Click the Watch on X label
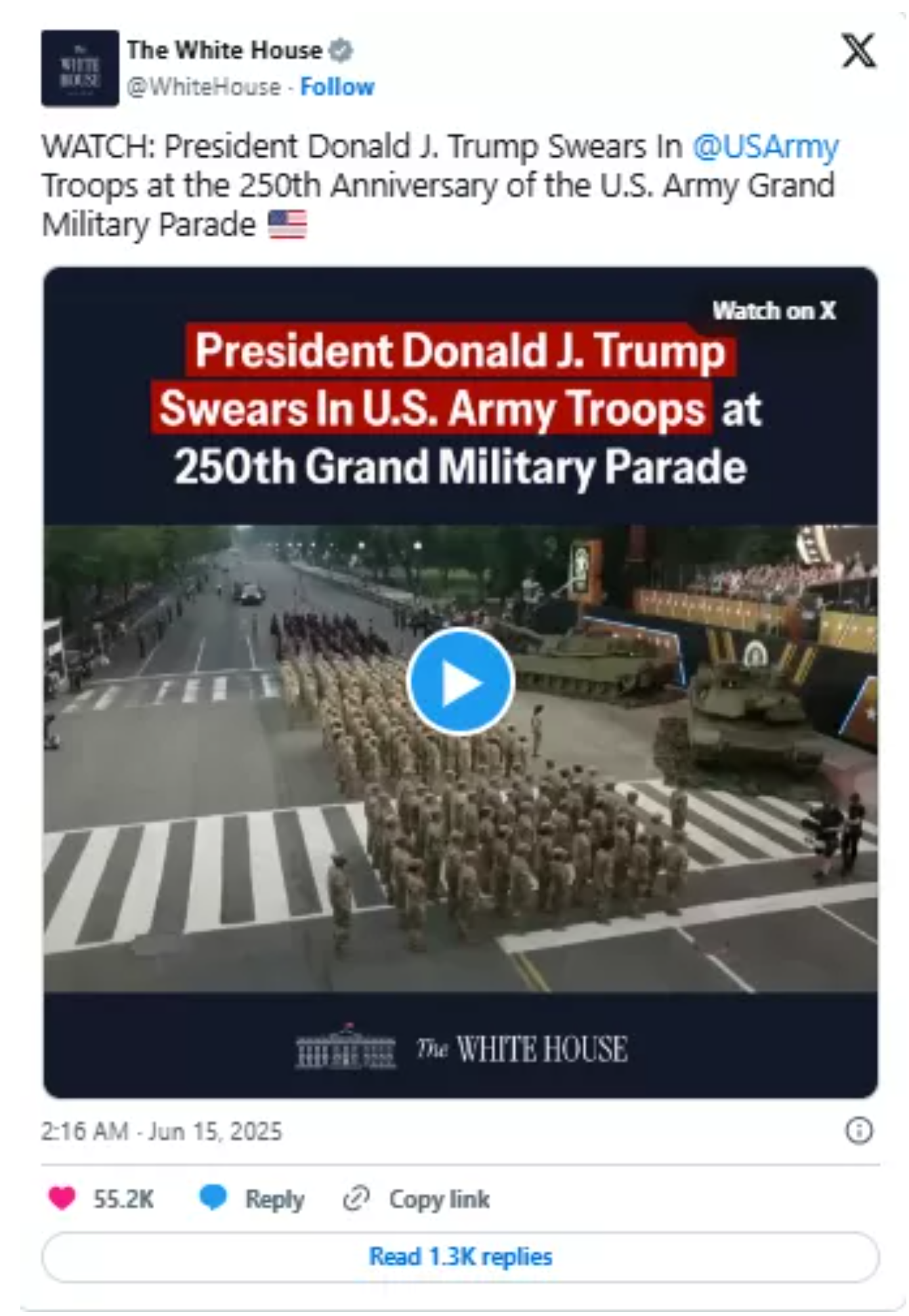Viewport: 909px width, 1316px height. point(774,311)
